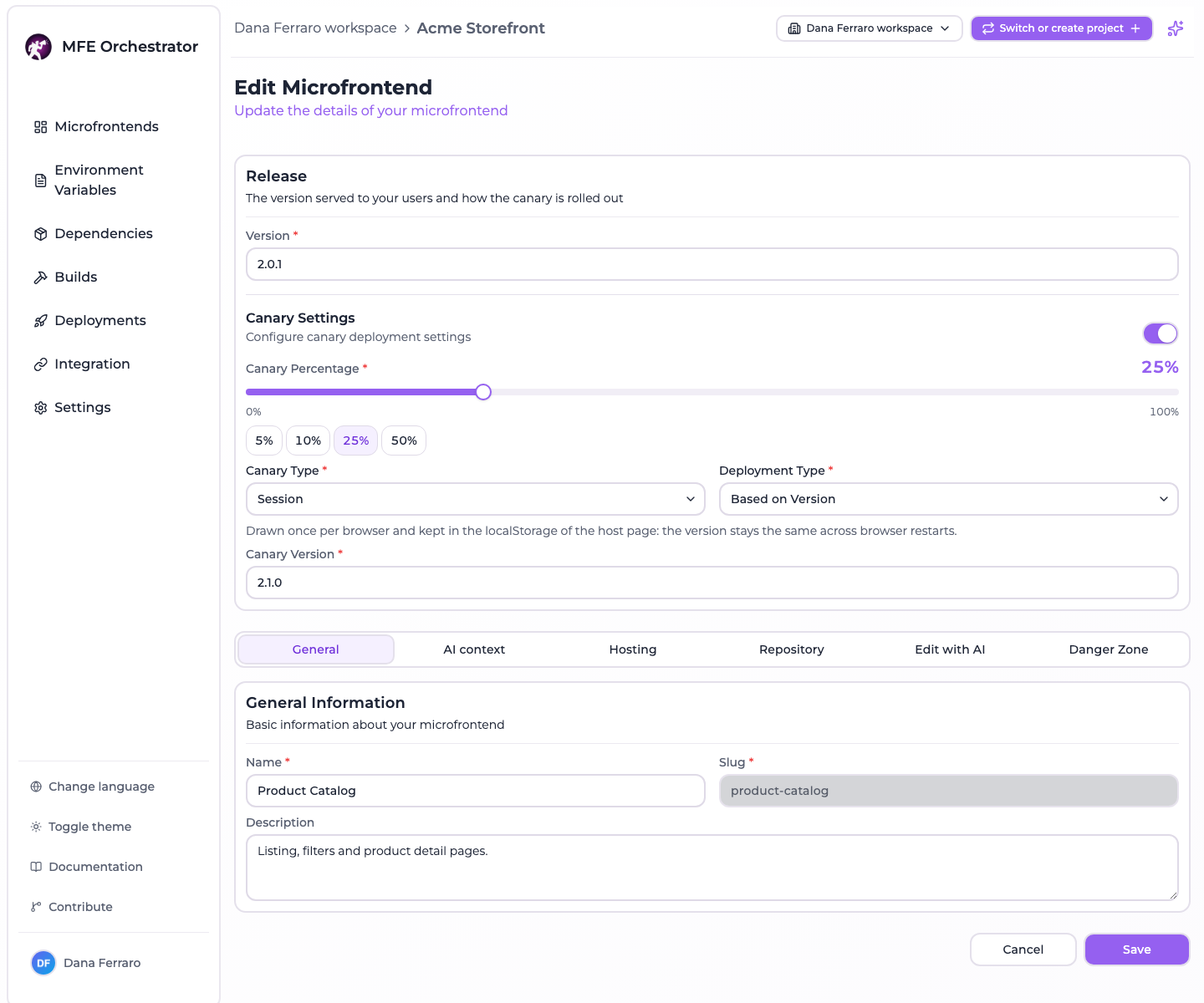Click the Toggle theme option
1204x1003 pixels.
coord(89,827)
